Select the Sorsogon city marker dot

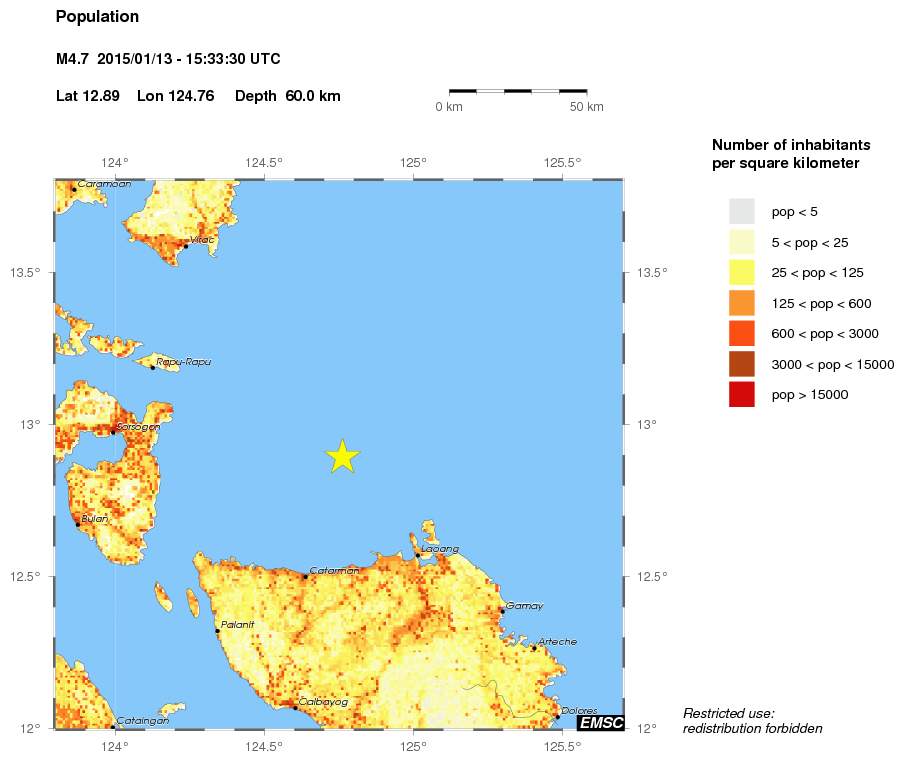[x=112, y=432]
